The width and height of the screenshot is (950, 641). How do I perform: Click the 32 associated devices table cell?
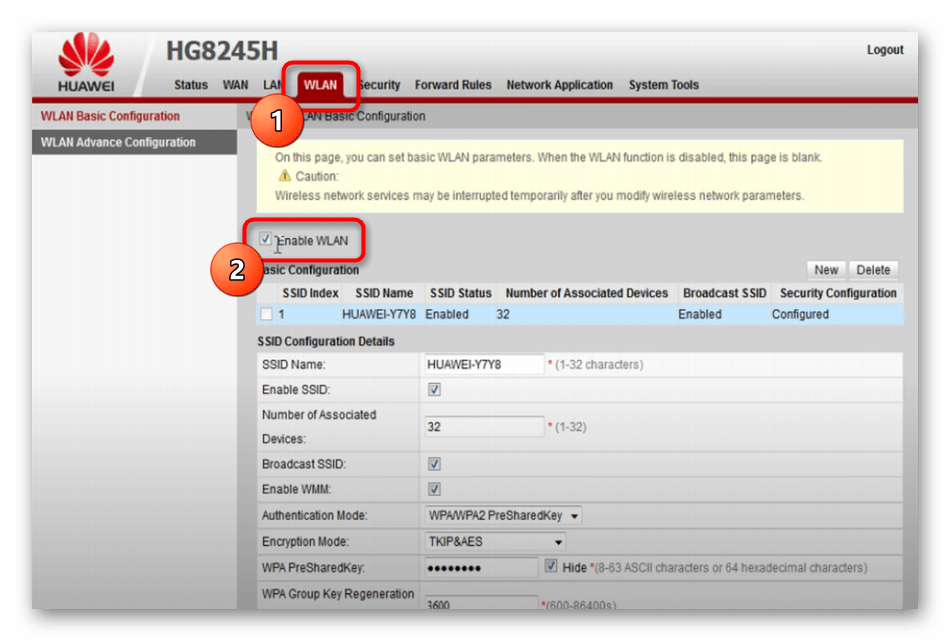[x=503, y=314]
